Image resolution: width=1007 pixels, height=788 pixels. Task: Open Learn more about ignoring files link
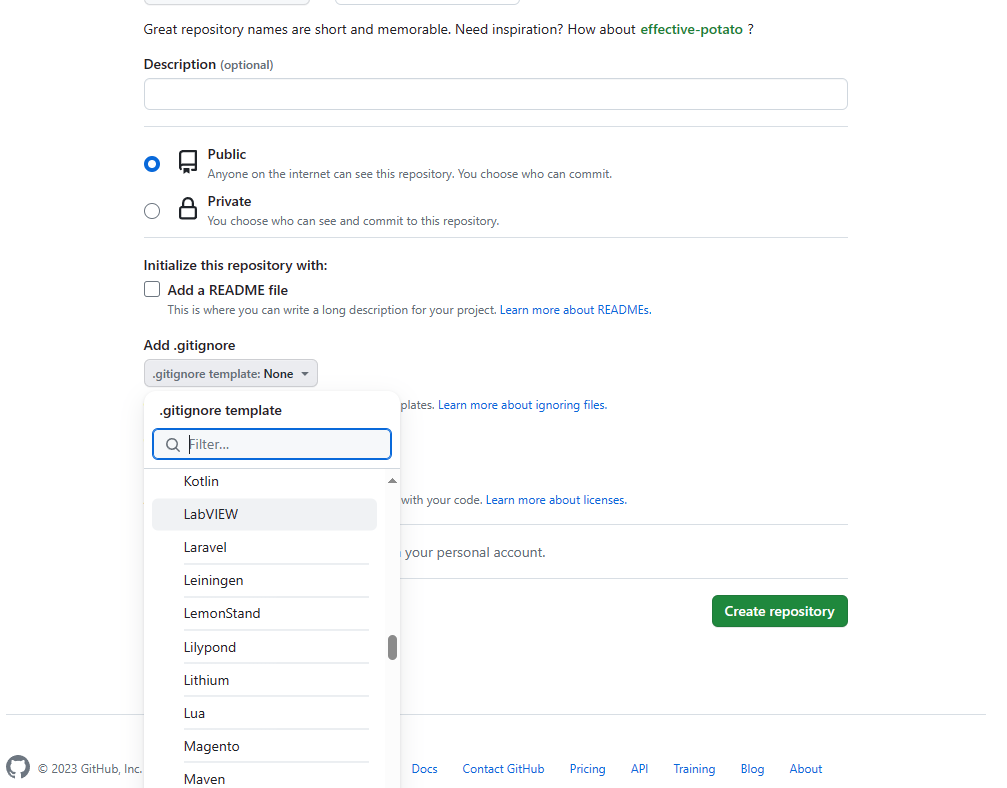[522, 405]
